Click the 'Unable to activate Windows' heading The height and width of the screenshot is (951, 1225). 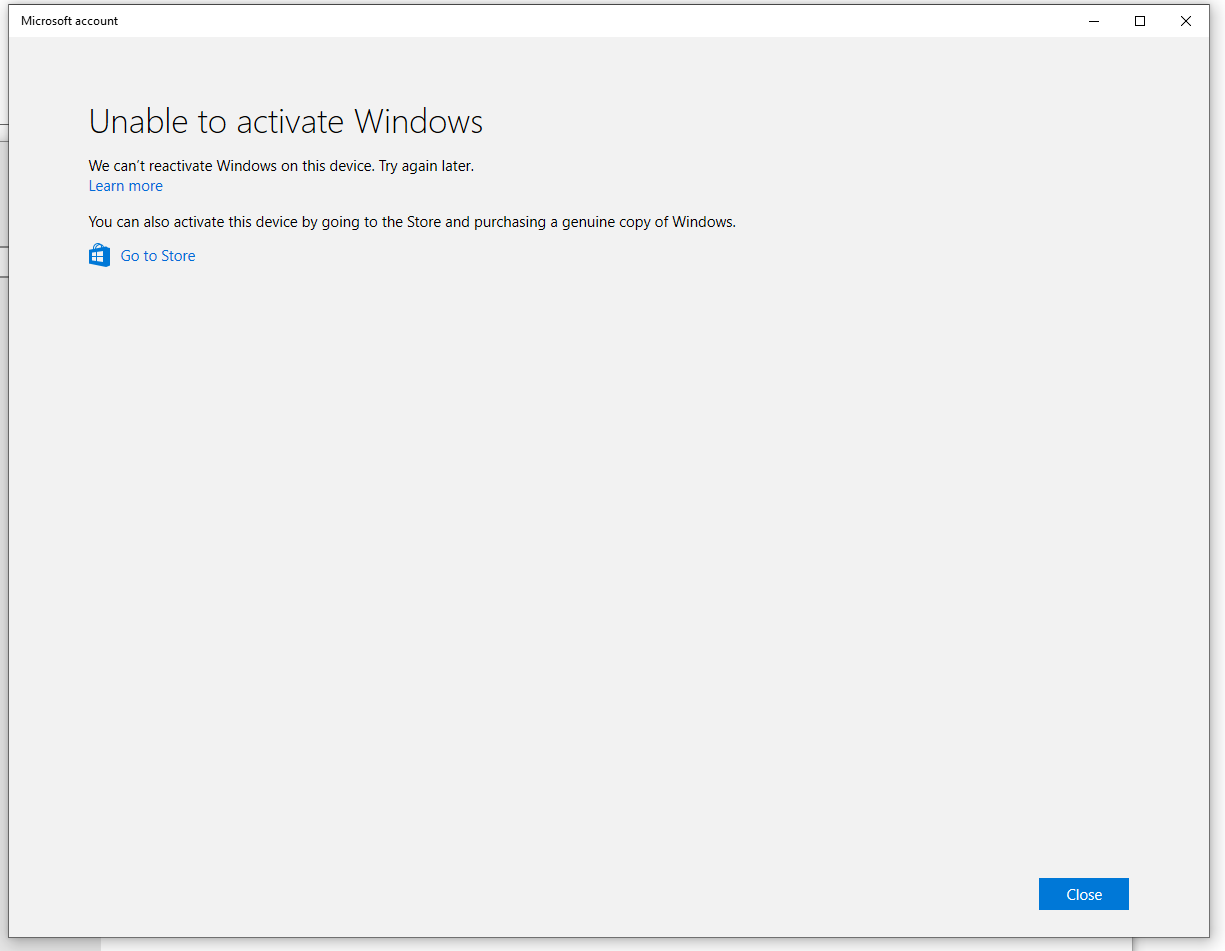point(286,121)
